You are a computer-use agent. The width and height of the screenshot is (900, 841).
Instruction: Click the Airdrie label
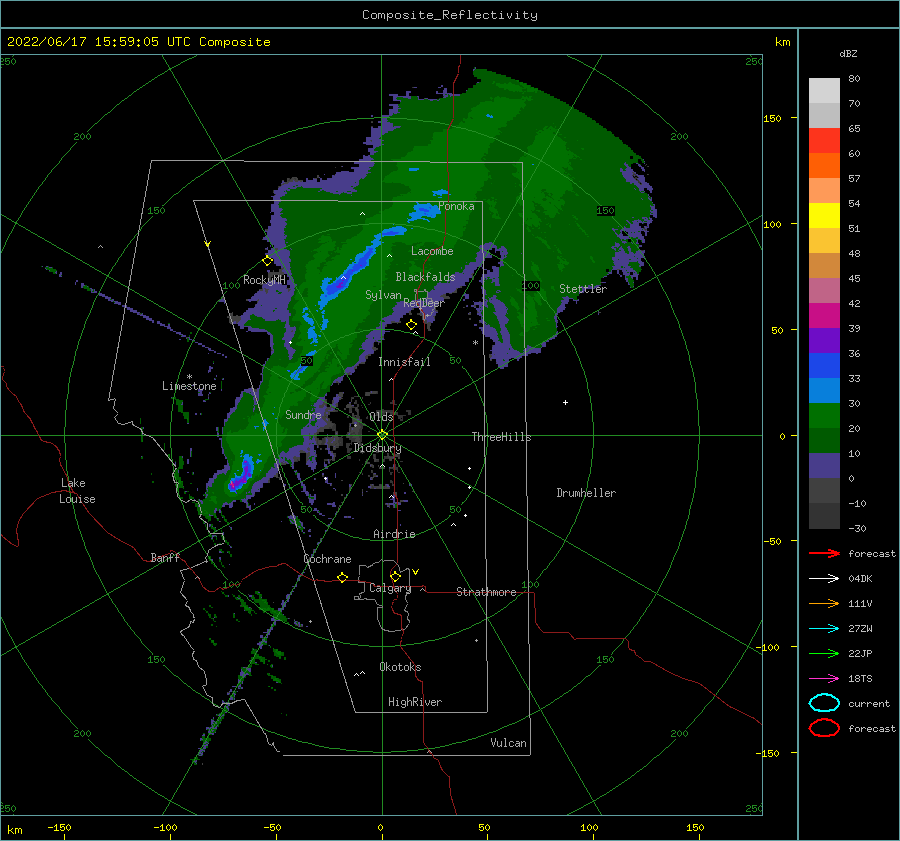394,534
